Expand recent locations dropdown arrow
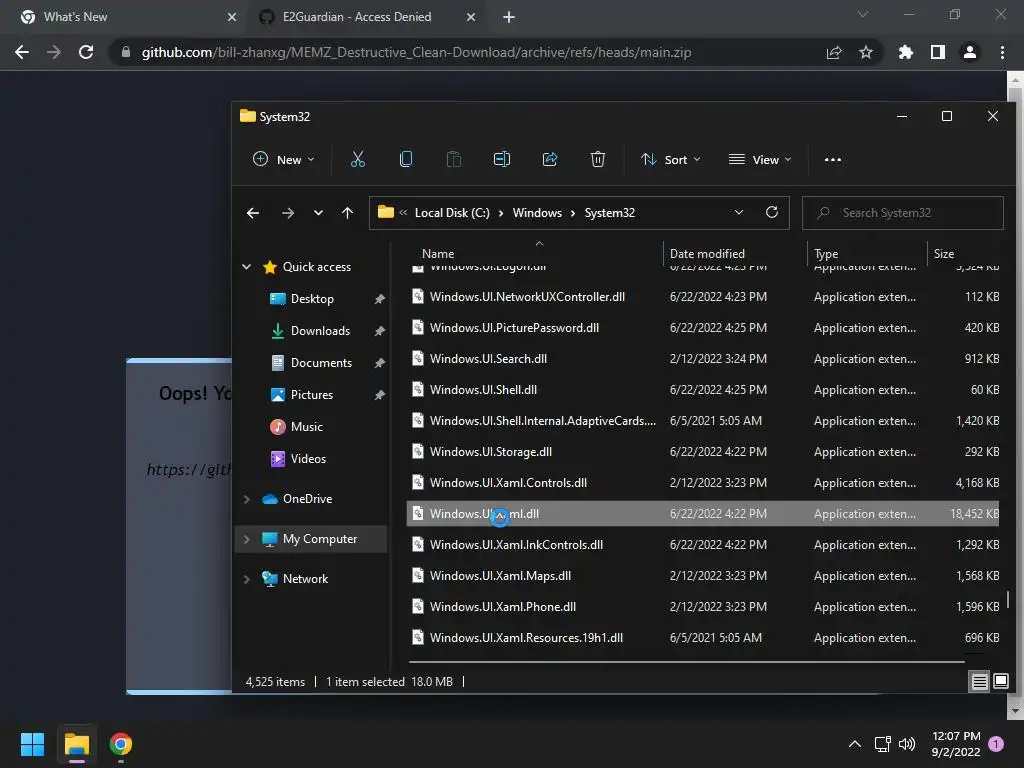This screenshot has width=1024, height=768. (x=318, y=213)
